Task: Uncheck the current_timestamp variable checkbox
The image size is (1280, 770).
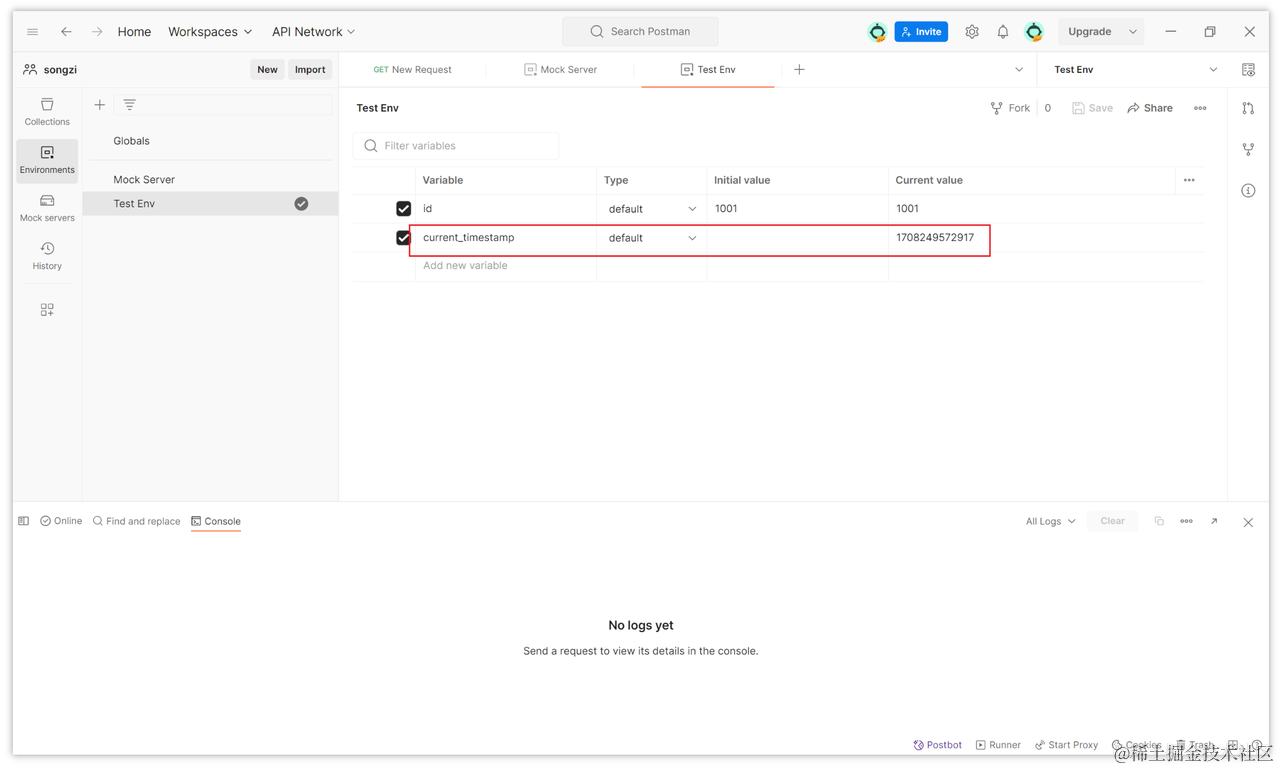Action: coord(404,238)
